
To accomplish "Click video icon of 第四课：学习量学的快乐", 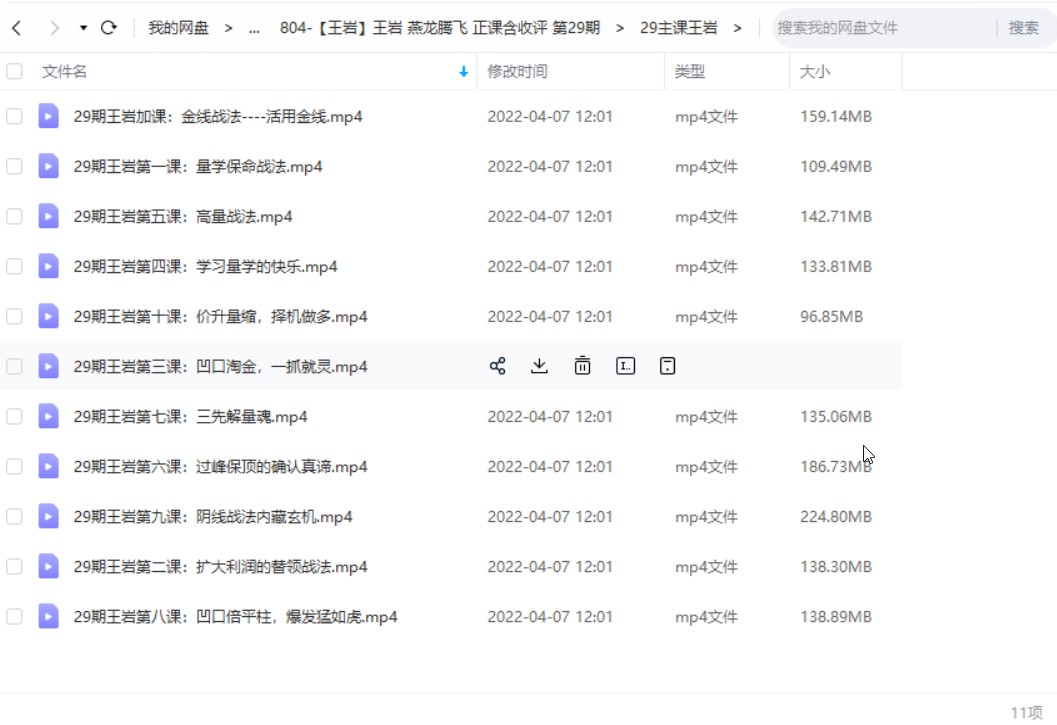I will point(48,266).
